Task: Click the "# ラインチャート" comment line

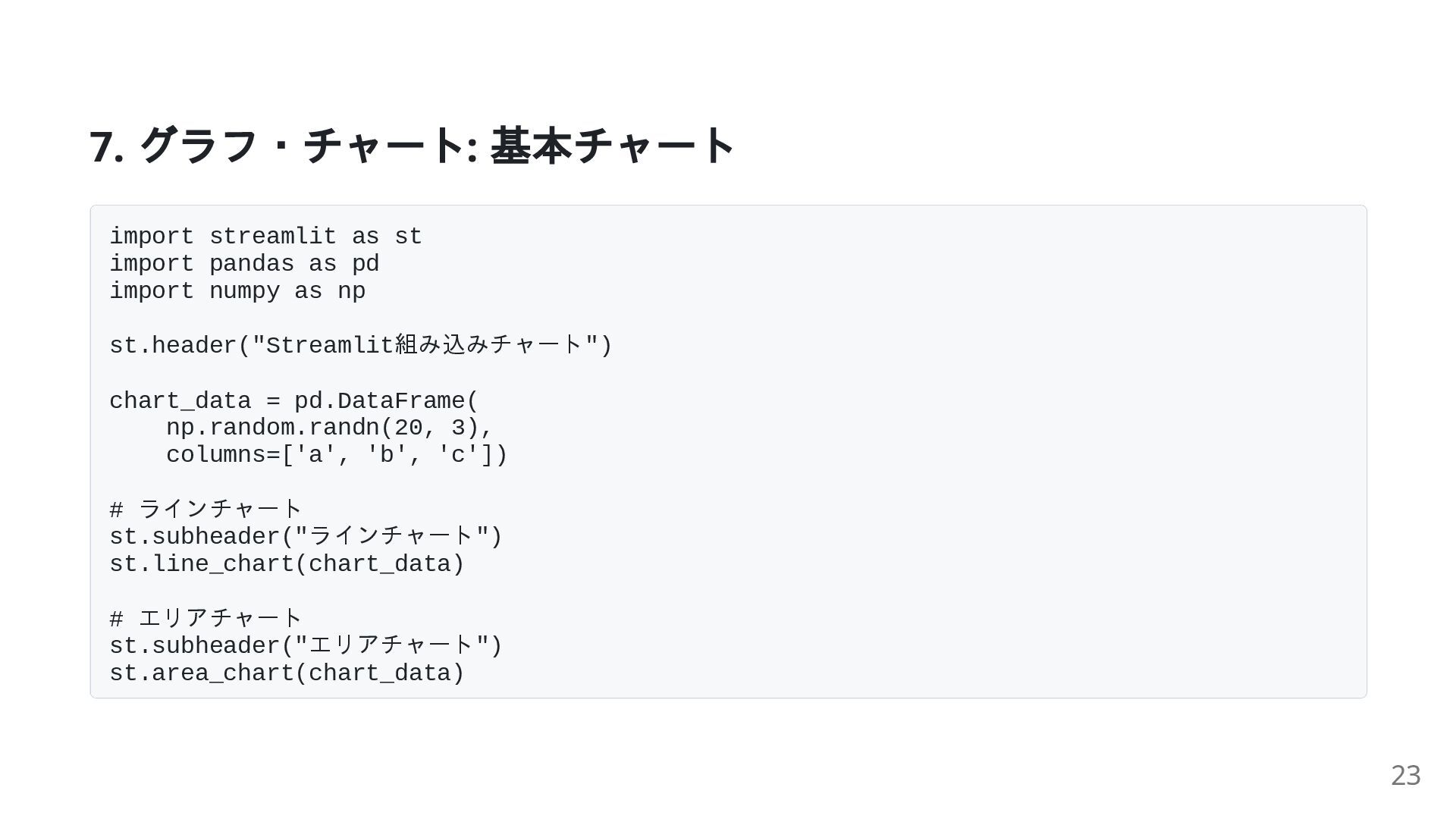Action: coord(206,510)
